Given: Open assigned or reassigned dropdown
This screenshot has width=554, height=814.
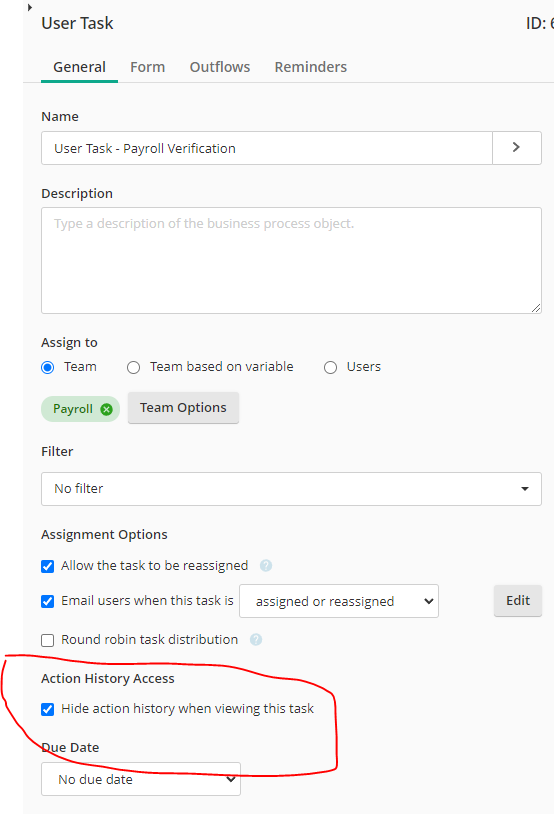Looking at the screenshot, I should [x=339, y=601].
